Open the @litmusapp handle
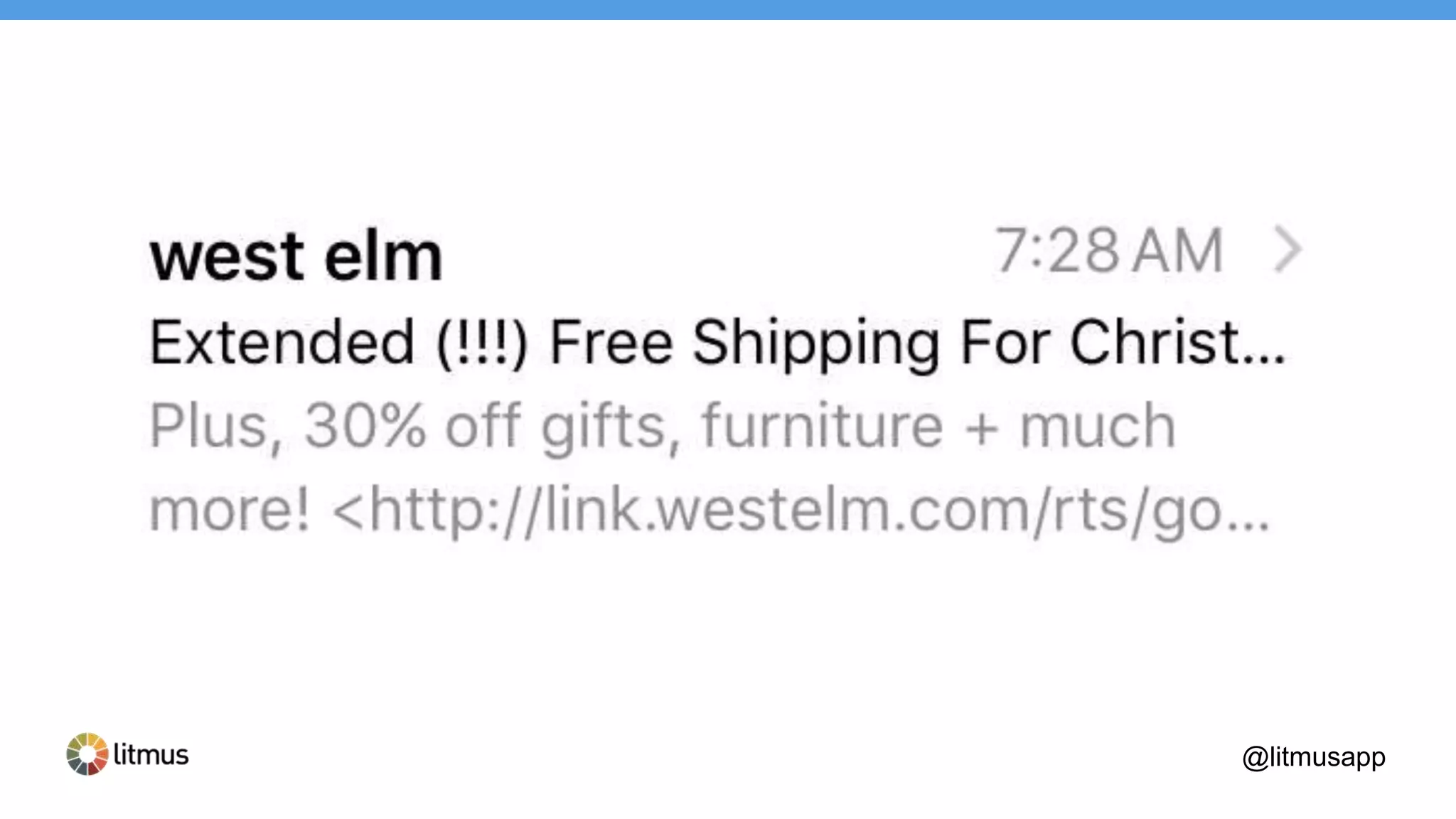 [x=1313, y=756]
